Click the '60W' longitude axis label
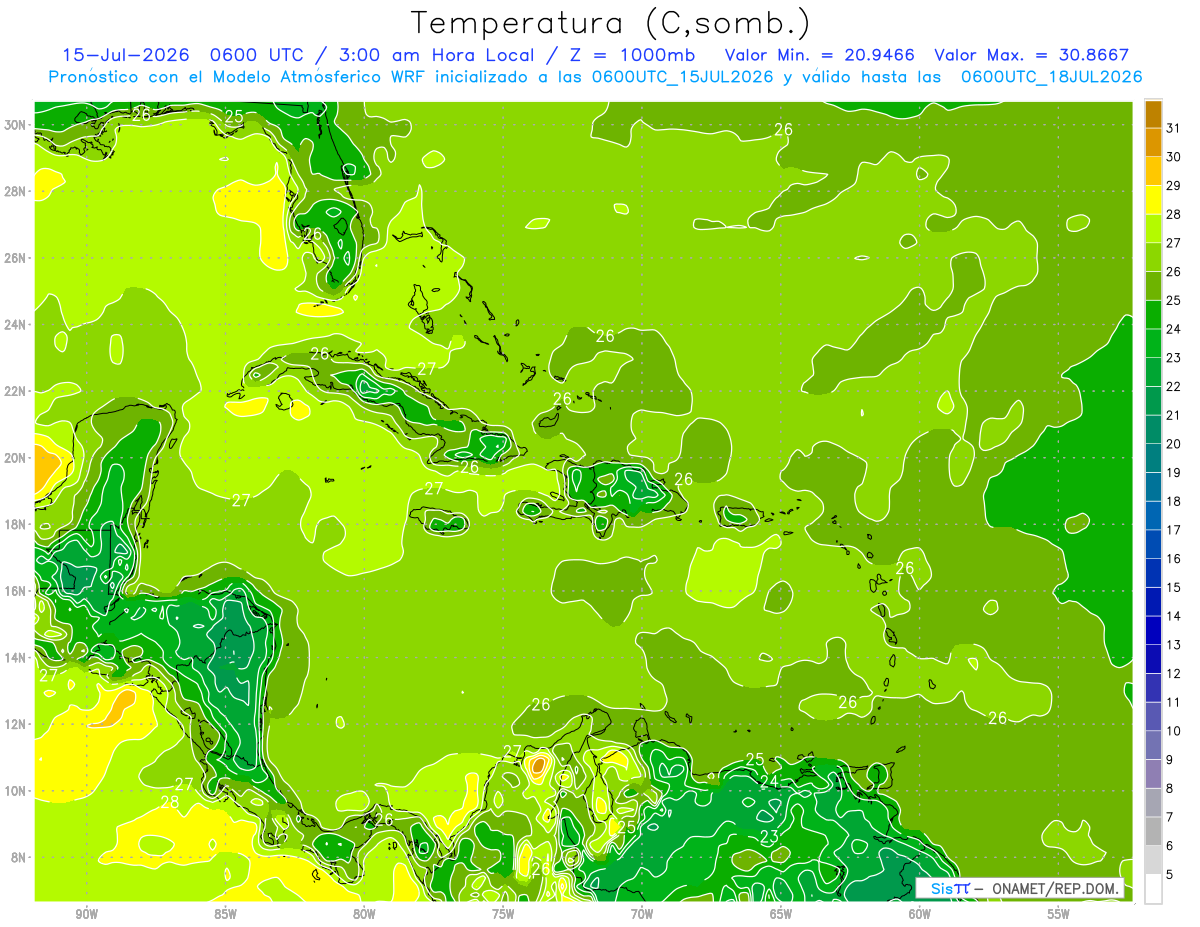This screenshot has width=1200, height=927. tap(920, 915)
